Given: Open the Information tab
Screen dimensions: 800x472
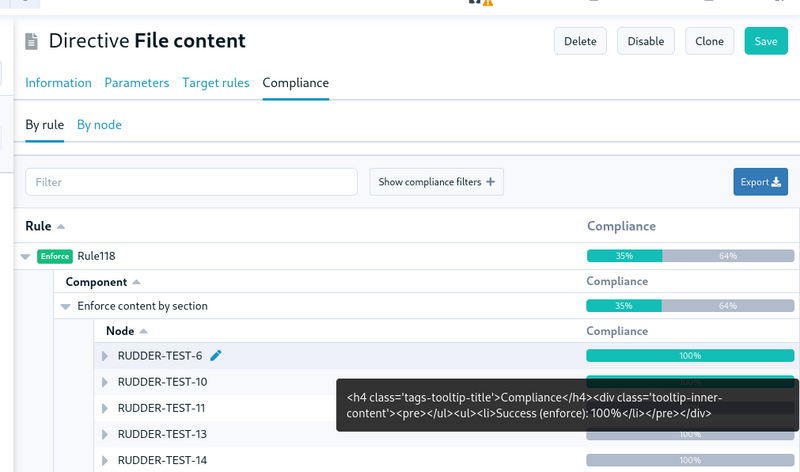Looking at the screenshot, I should tap(58, 83).
